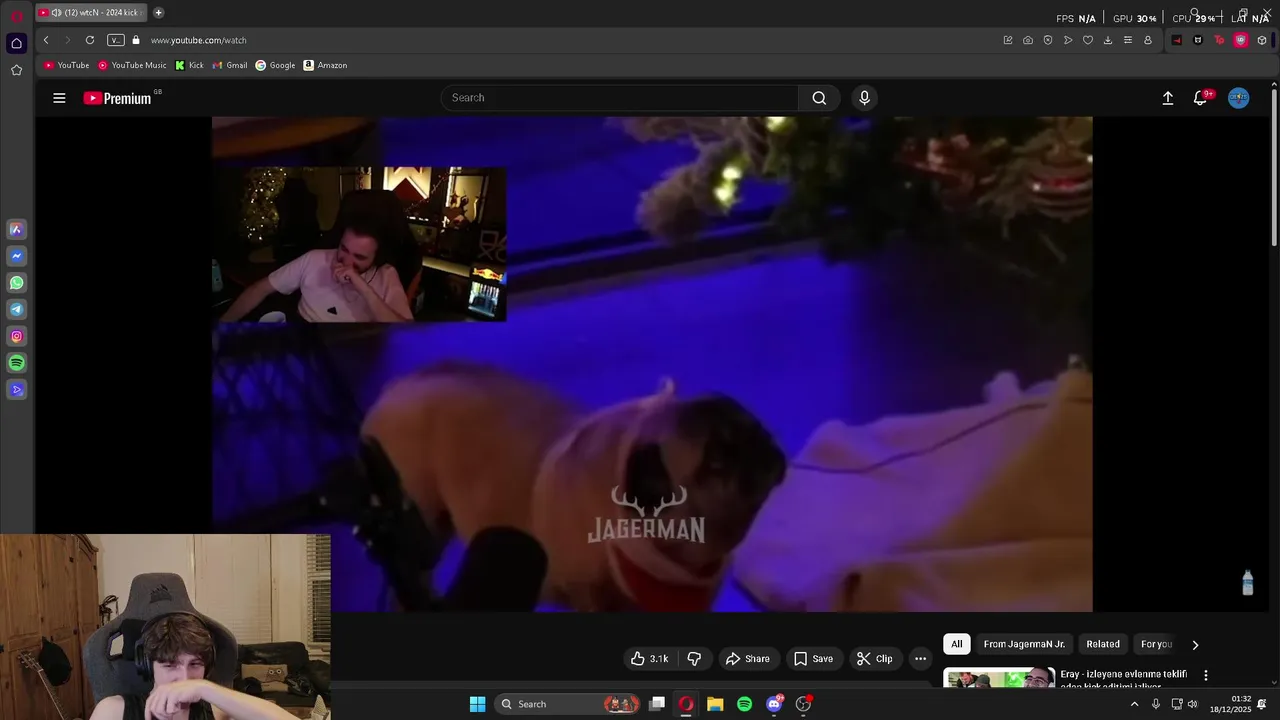The height and width of the screenshot is (720, 1280).
Task: Open the Opera menu logo
Action: (16, 15)
